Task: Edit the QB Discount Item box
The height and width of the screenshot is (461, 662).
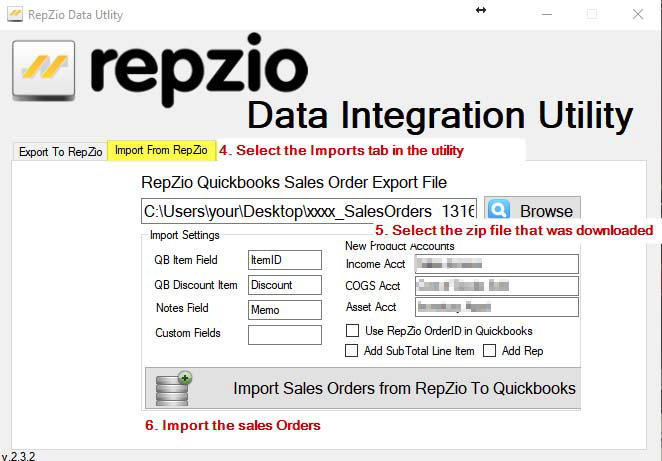Action: coord(285,285)
